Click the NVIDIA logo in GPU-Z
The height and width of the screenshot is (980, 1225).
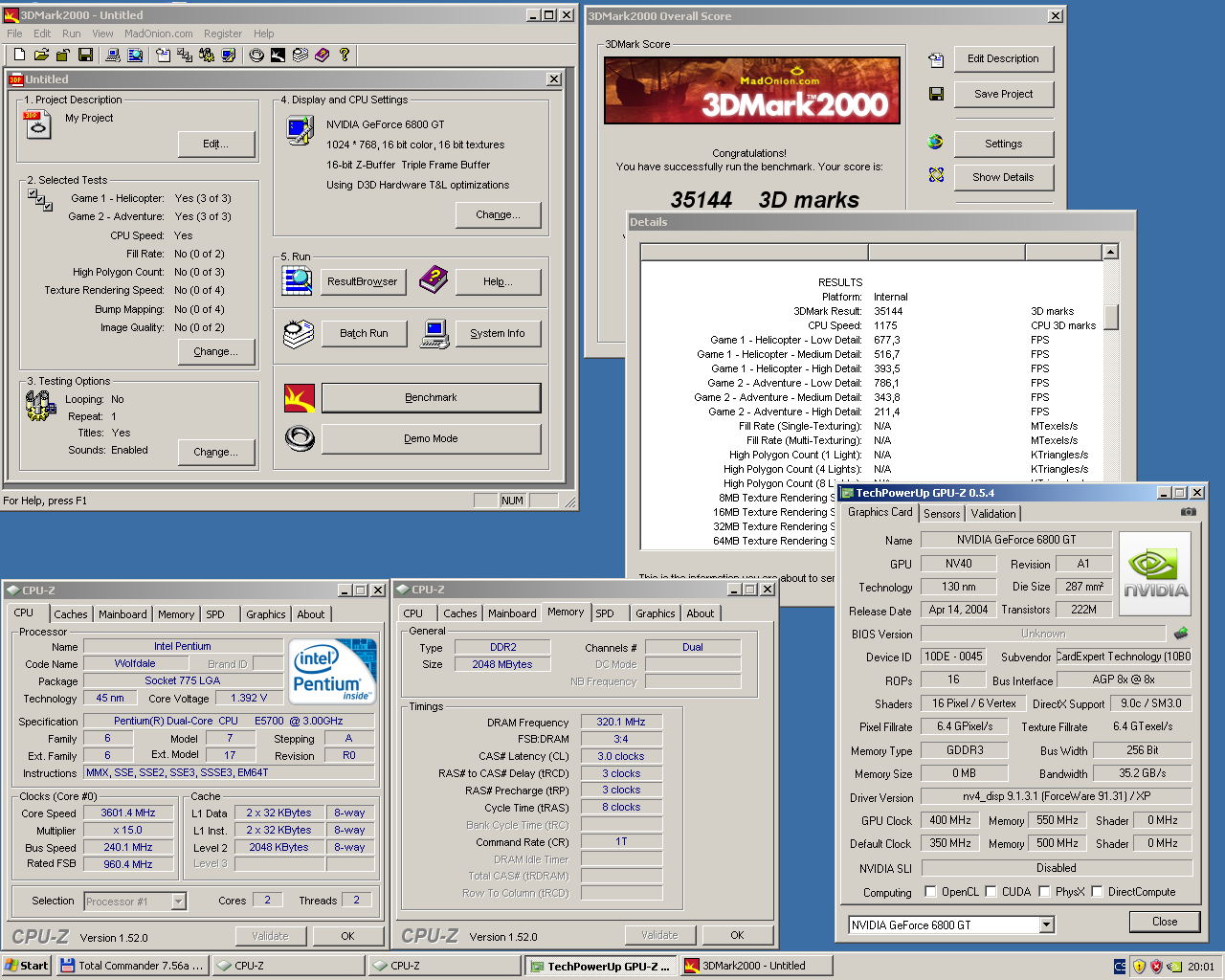tap(1155, 572)
